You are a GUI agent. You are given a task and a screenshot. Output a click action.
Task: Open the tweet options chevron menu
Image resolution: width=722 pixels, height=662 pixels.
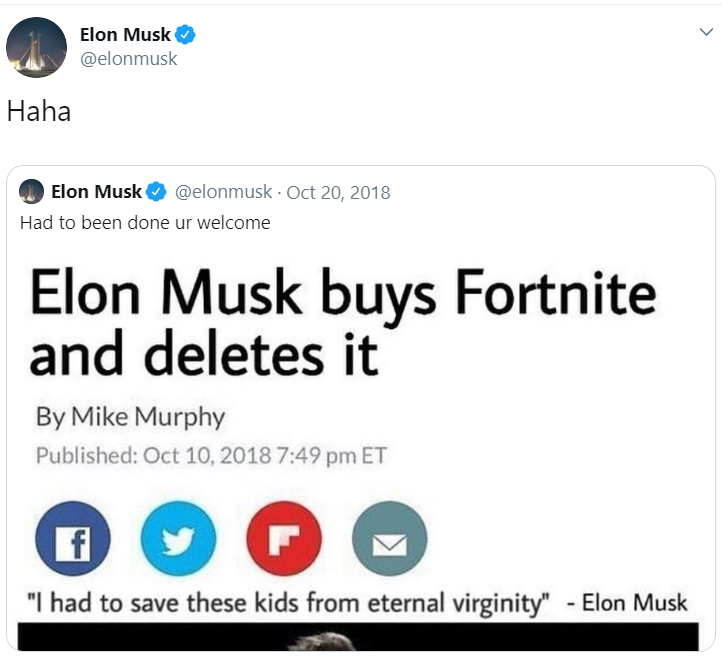tap(706, 33)
